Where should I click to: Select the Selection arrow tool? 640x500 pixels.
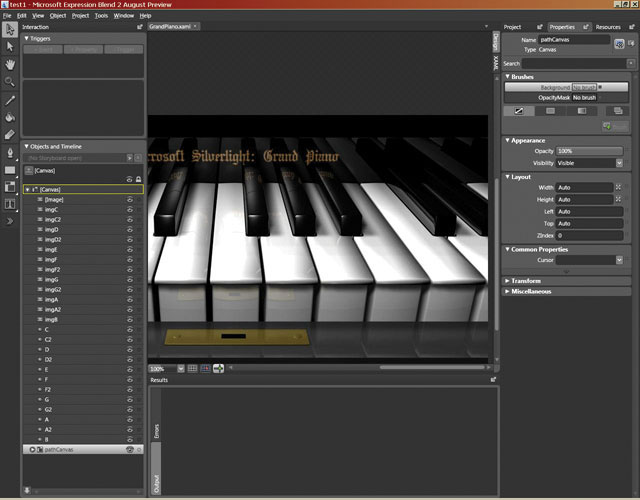[10, 30]
